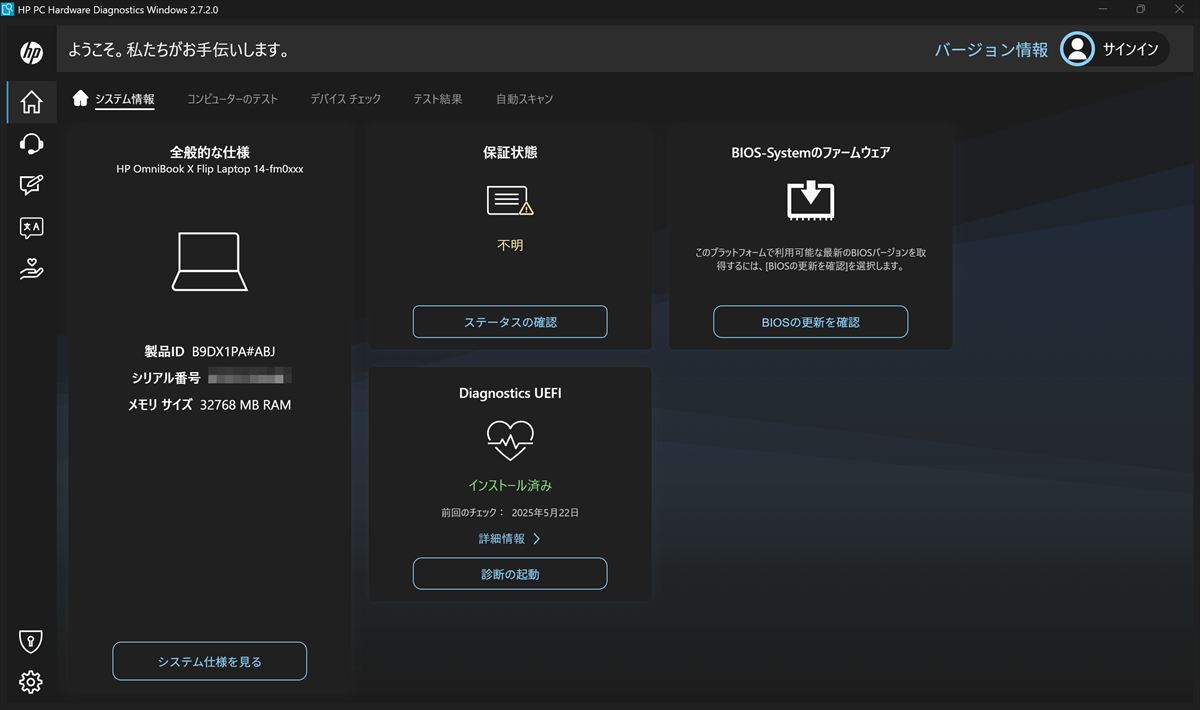Click the 2025年5月22日 last-check date
Viewport: 1200px width, 710px height.
click(545, 513)
